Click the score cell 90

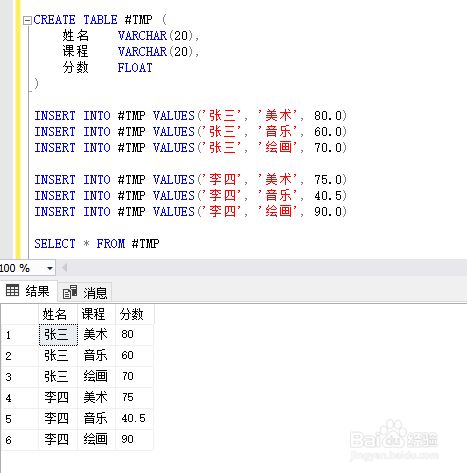[135, 440]
